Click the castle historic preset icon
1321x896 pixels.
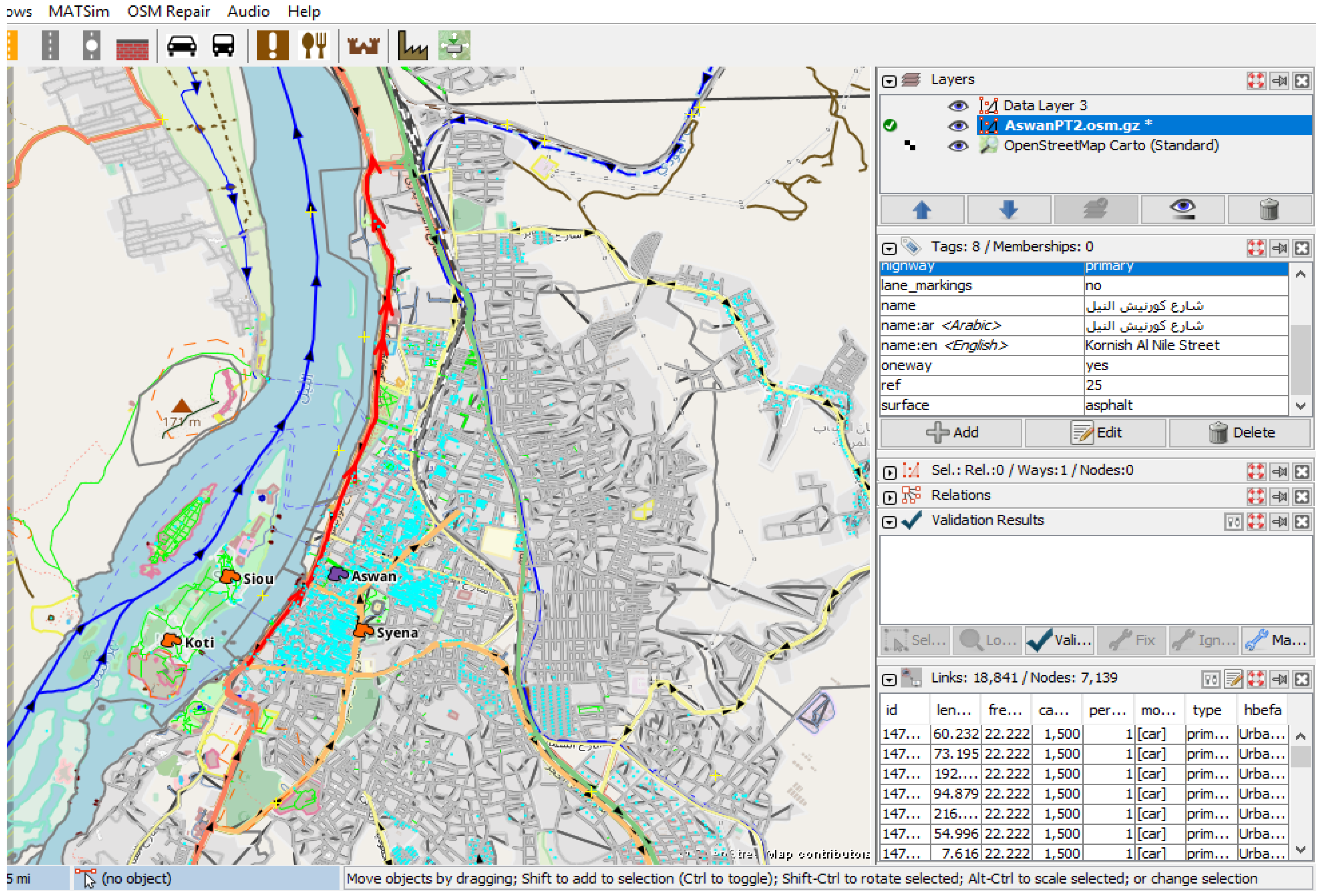coord(363,46)
